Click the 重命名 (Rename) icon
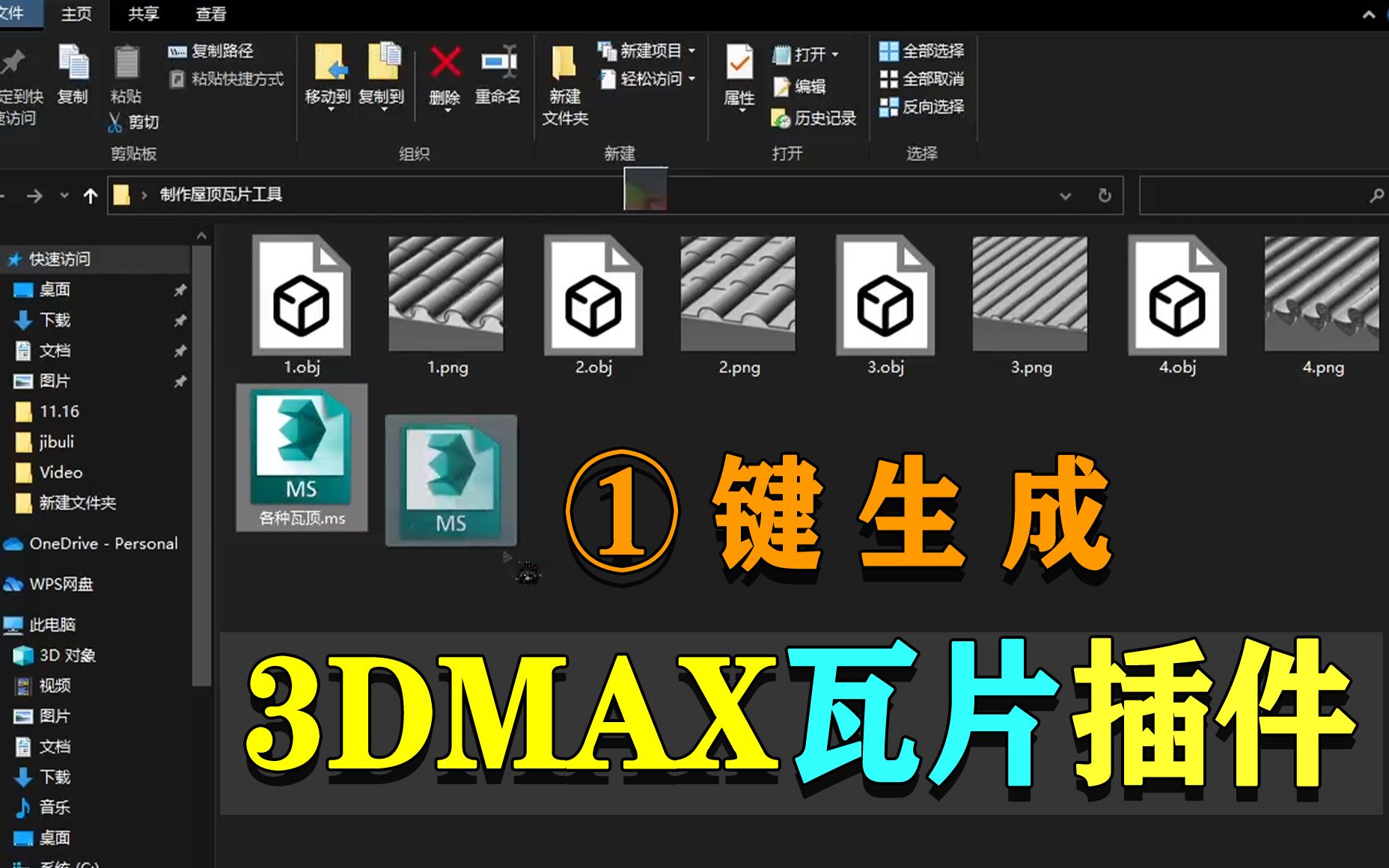Image resolution: width=1389 pixels, height=868 pixels. click(499, 64)
